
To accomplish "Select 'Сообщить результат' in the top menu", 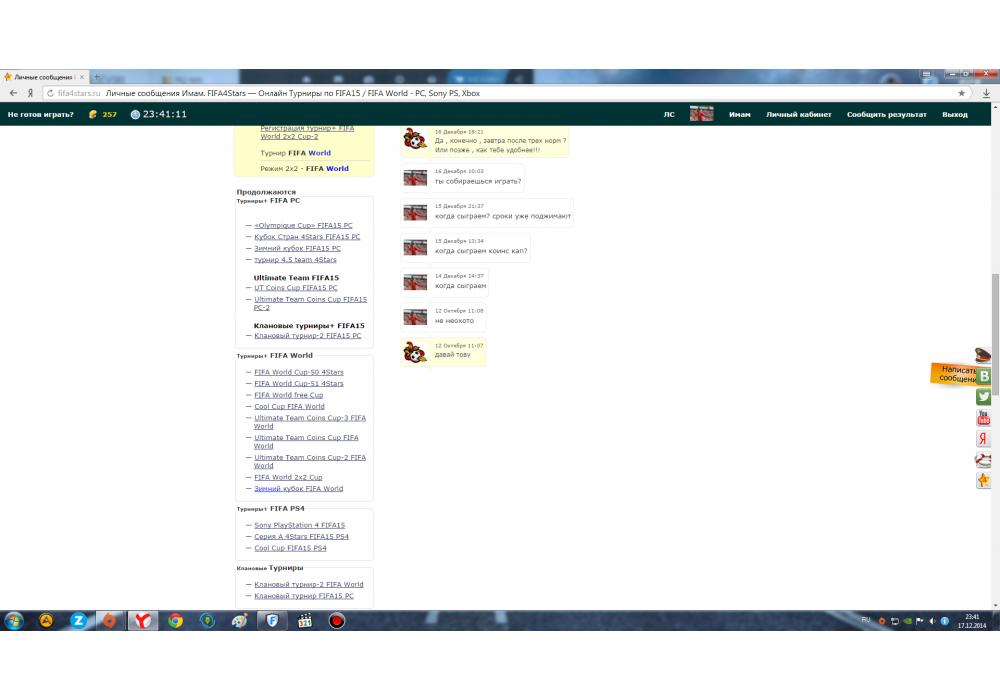I will click(x=886, y=115).
